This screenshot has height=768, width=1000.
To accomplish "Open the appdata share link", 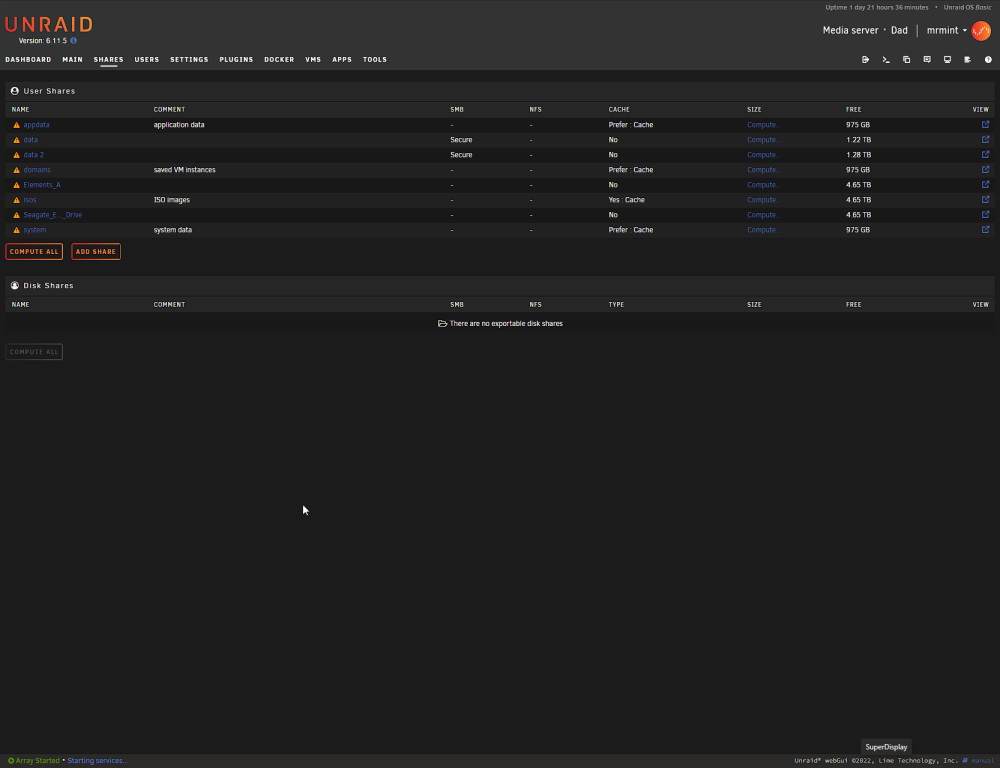I will point(36,125).
